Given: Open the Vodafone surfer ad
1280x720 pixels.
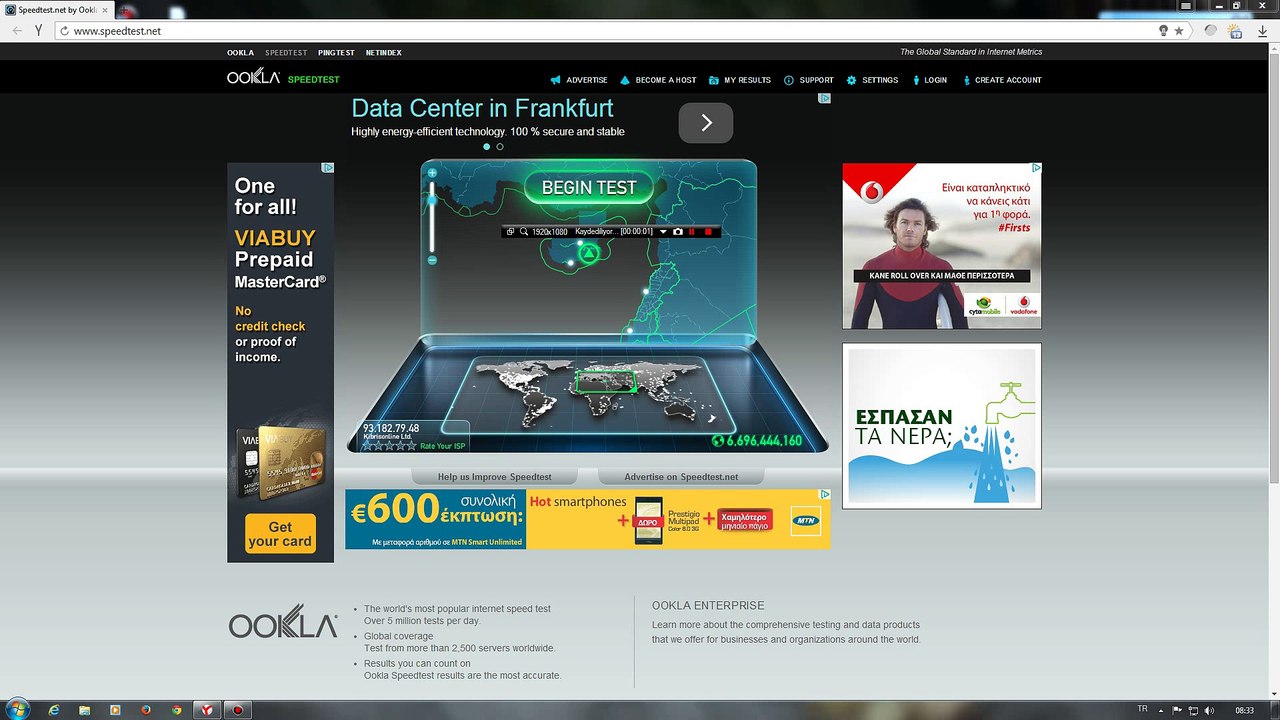Looking at the screenshot, I should click(942, 246).
